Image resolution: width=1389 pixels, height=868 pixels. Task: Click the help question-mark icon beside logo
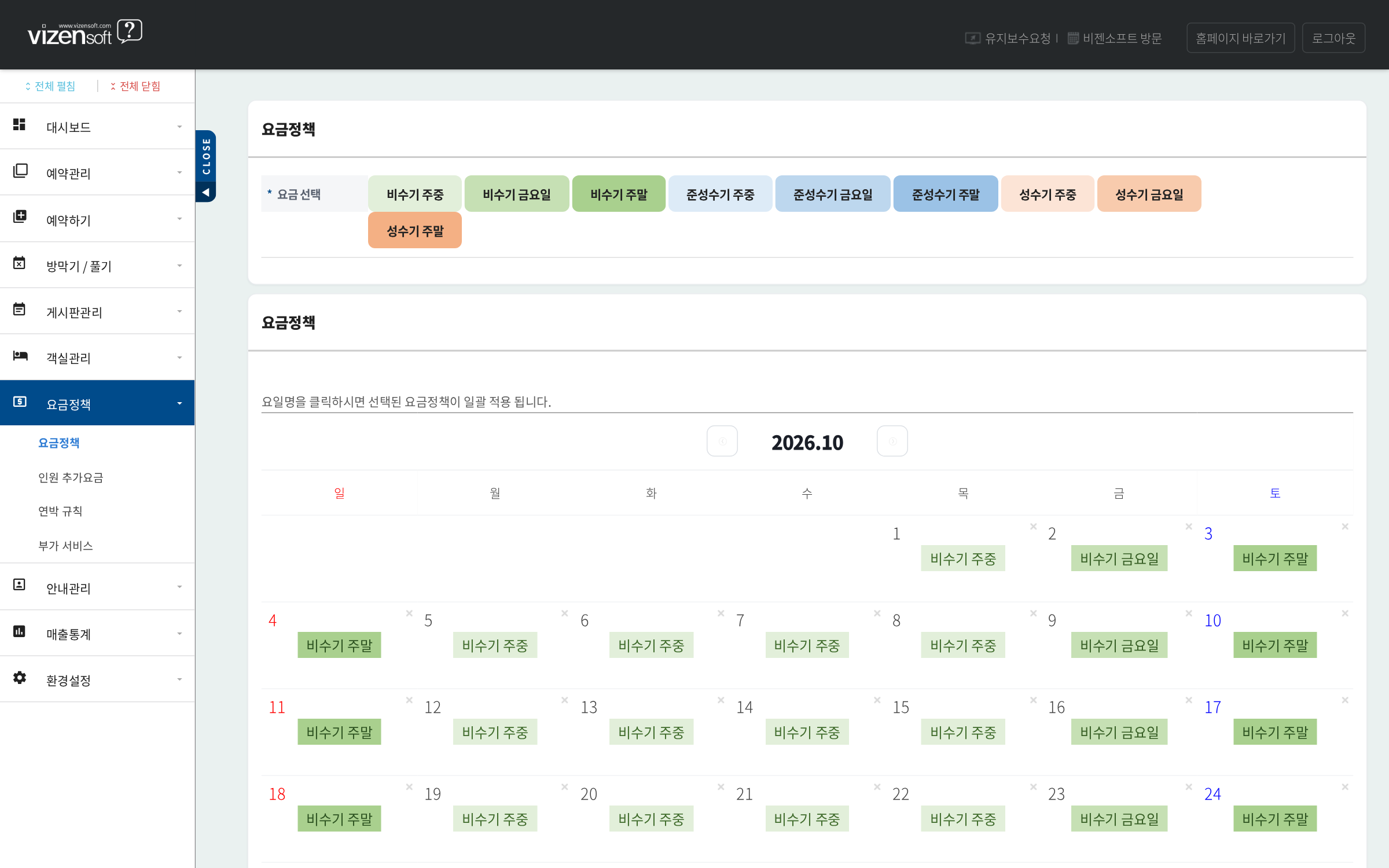pos(130,31)
